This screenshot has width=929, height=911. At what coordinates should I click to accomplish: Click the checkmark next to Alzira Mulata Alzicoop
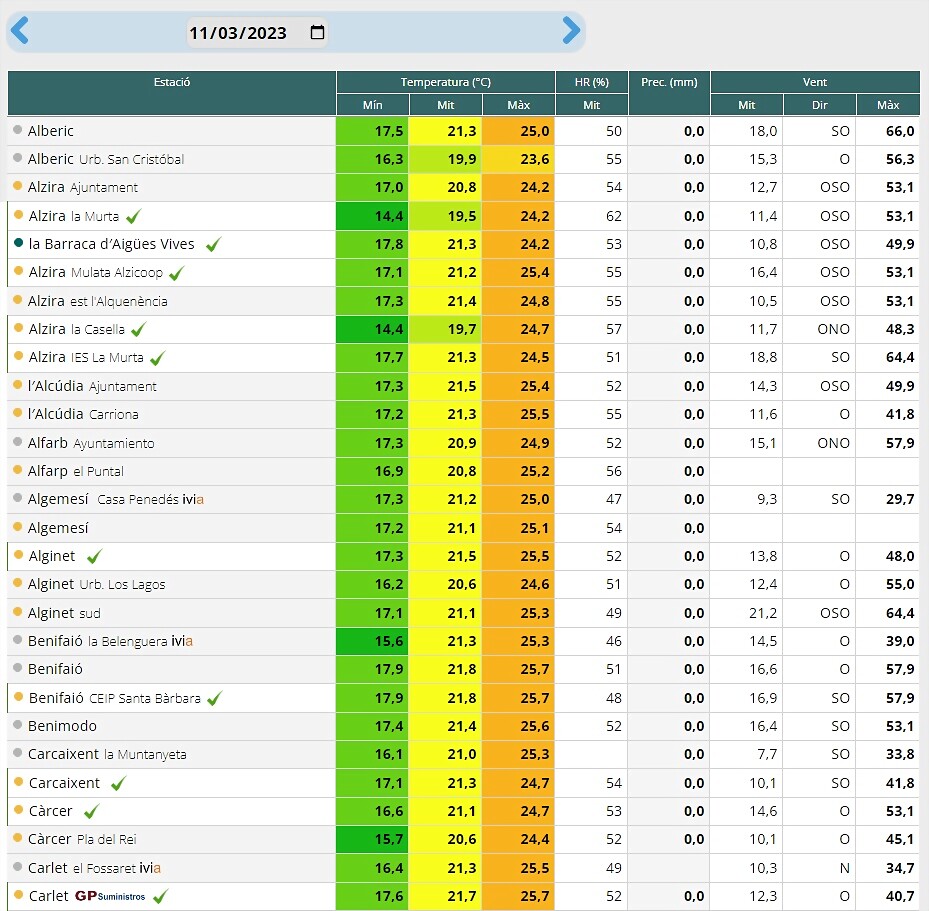tap(177, 272)
